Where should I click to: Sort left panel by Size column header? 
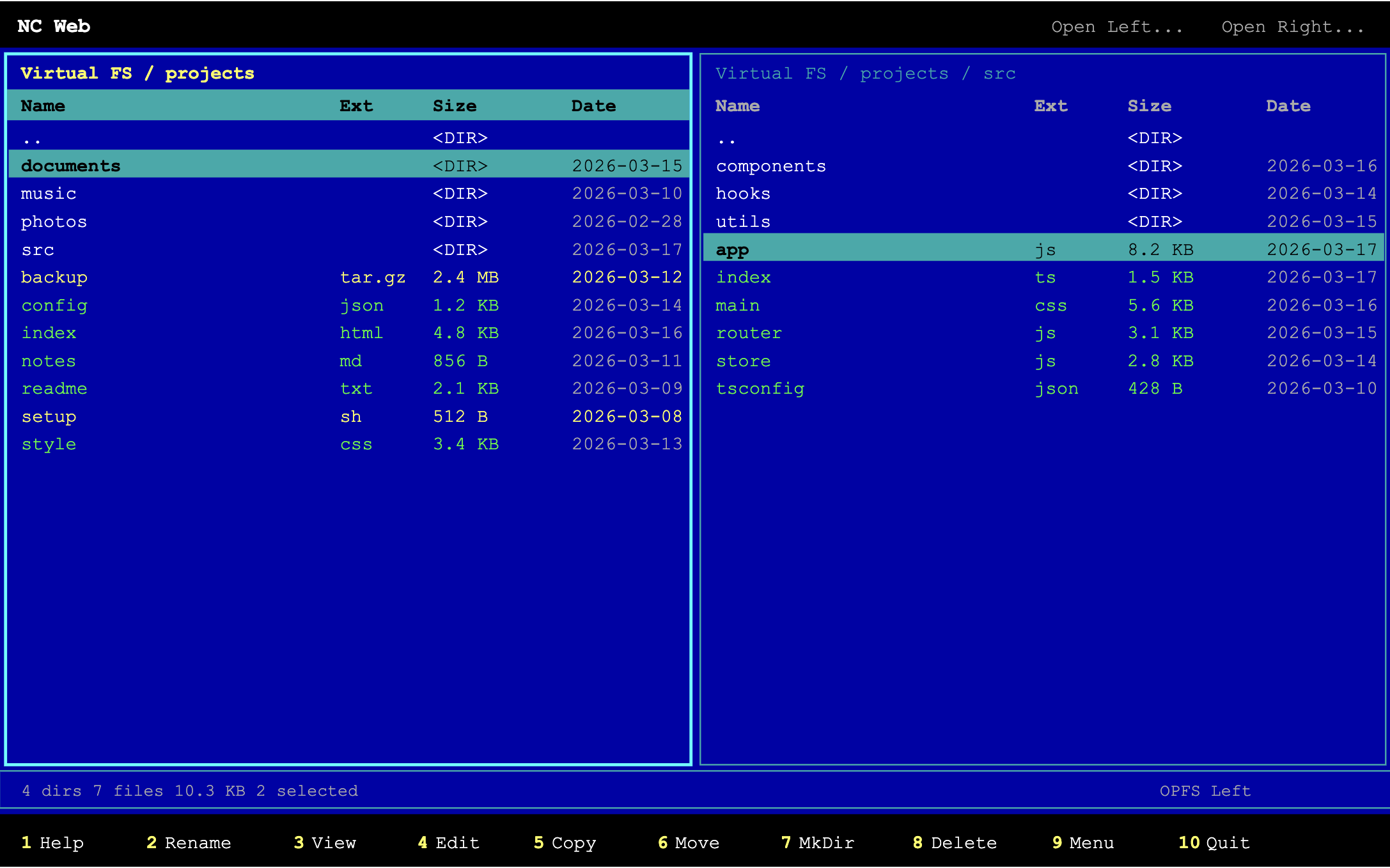[455, 106]
